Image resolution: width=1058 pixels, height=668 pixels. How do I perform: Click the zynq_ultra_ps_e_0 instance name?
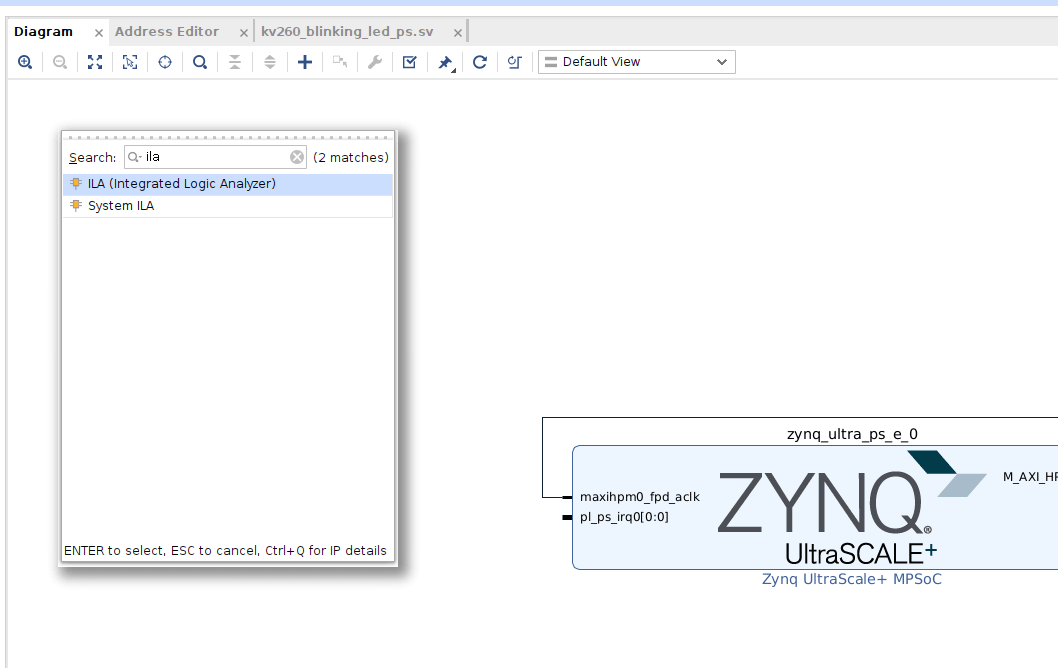pos(852,434)
